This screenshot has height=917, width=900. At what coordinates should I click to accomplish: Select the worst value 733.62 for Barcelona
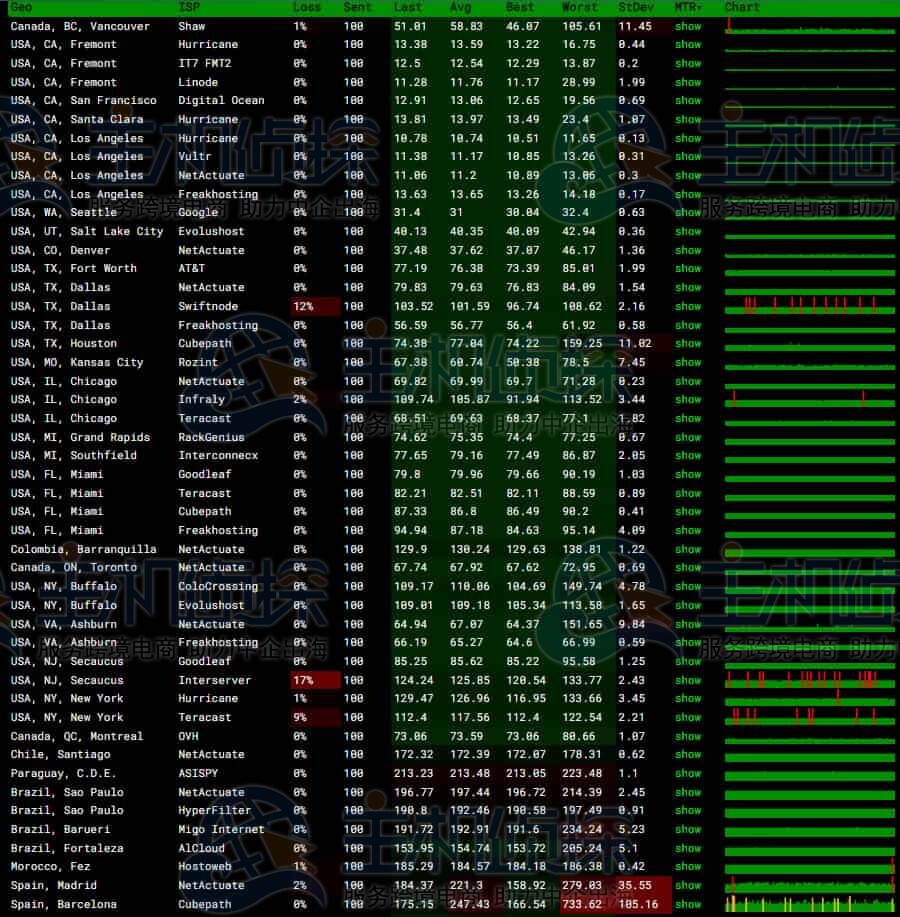click(587, 905)
